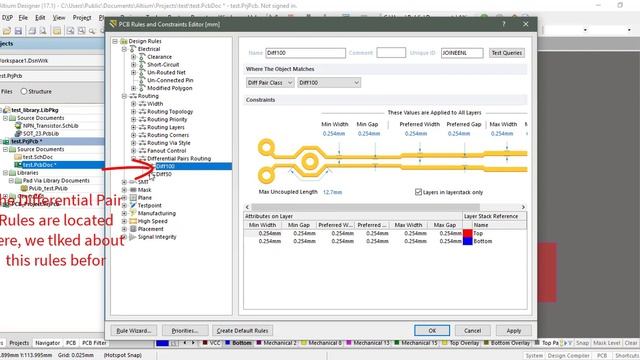Select PvLib_test.PvLib library file
Viewport: 640px width, 360px height.
(48, 189)
